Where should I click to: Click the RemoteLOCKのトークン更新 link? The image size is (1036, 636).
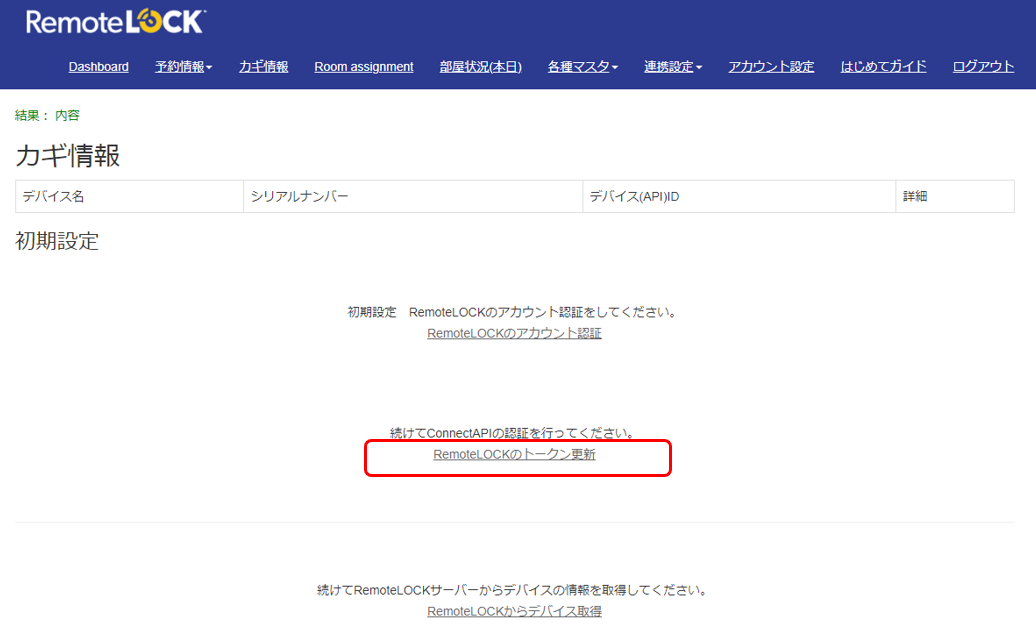pyautogui.click(x=514, y=454)
